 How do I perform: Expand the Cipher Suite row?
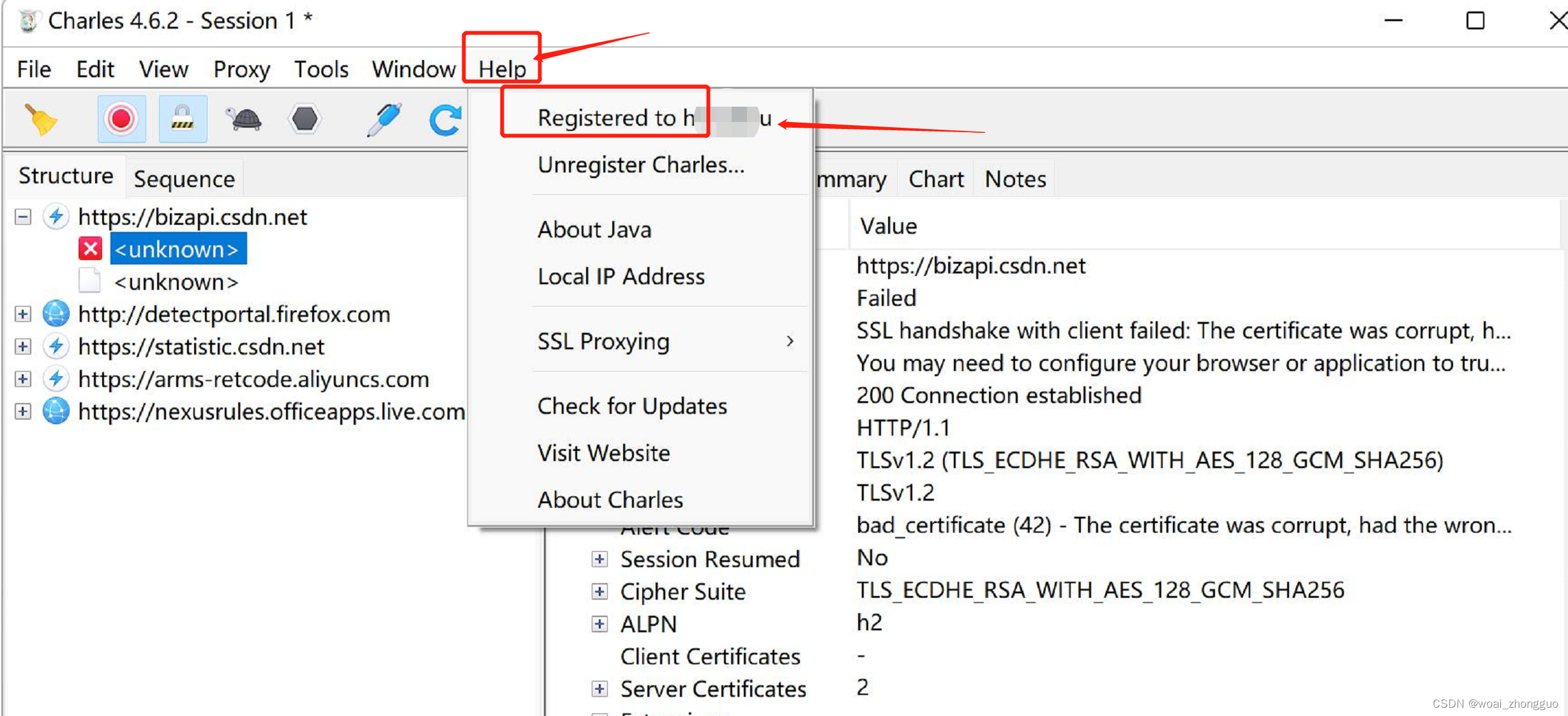(599, 591)
